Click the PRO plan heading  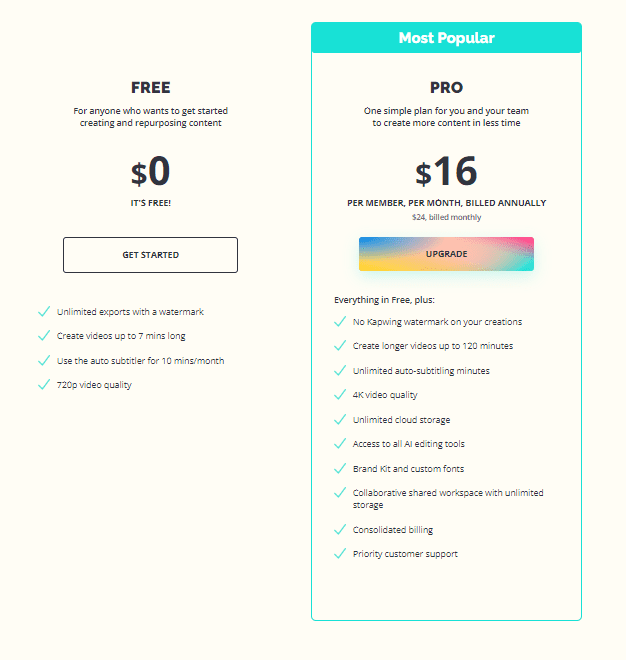(446, 88)
